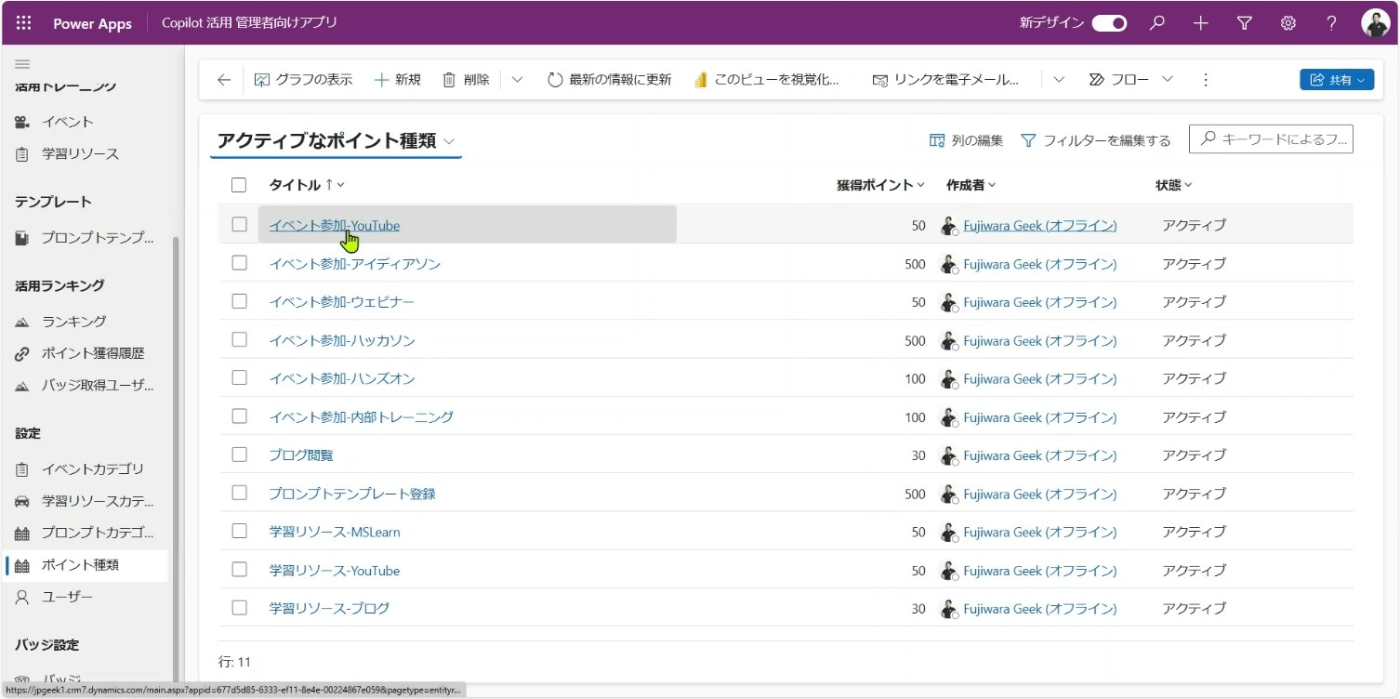Image resolution: width=1400 pixels, height=699 pixels.
Task: Open the イベント参加-アイディアソン record
Action: pyautogui.click(x=354, y=264)
